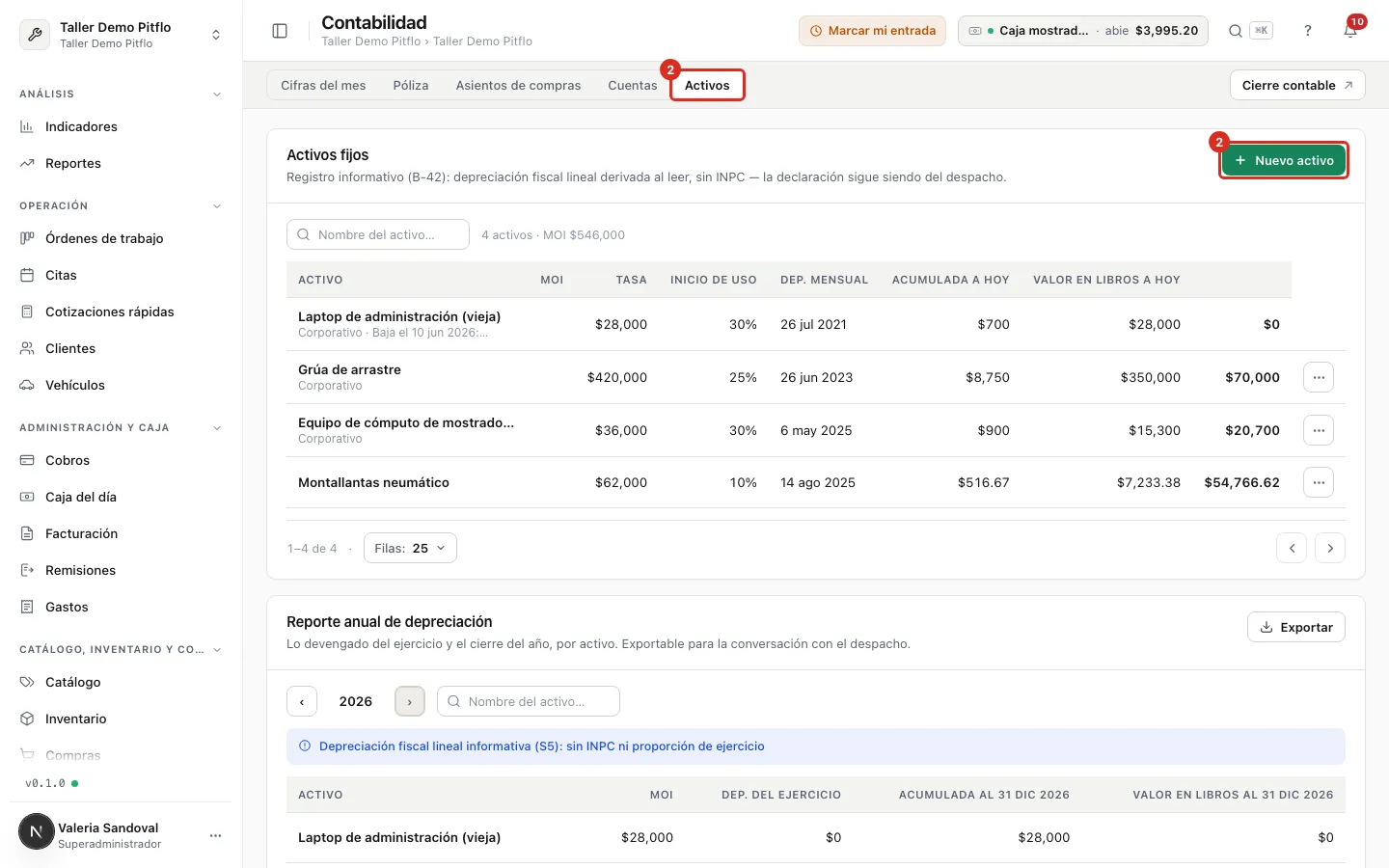Switch to Cuentas tab
The width and height of the screenshot is (1389, 868).
(632, 85)
